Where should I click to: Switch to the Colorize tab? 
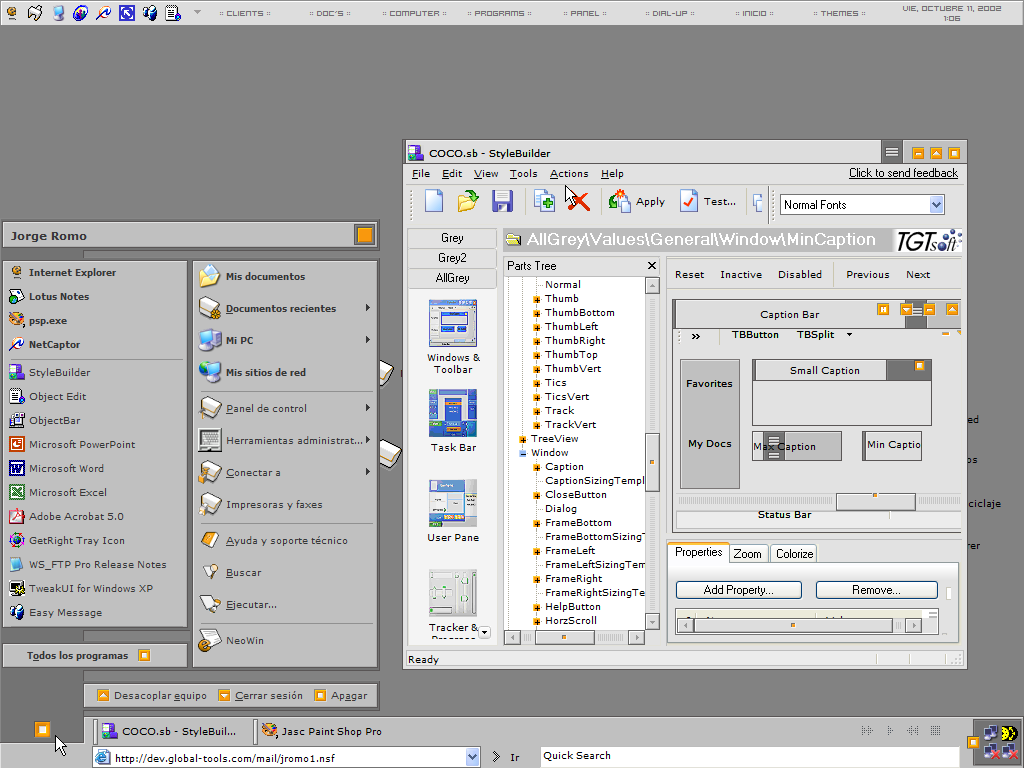click(794, 554)
